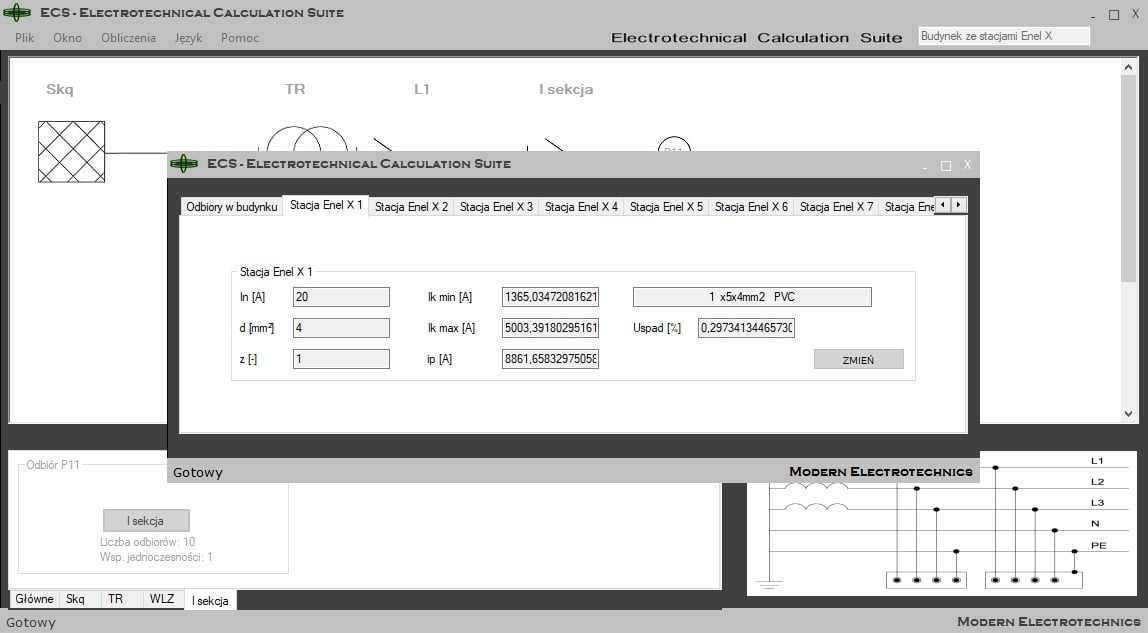Switch to Stacja Enel X 4 tab

(581, 207)
